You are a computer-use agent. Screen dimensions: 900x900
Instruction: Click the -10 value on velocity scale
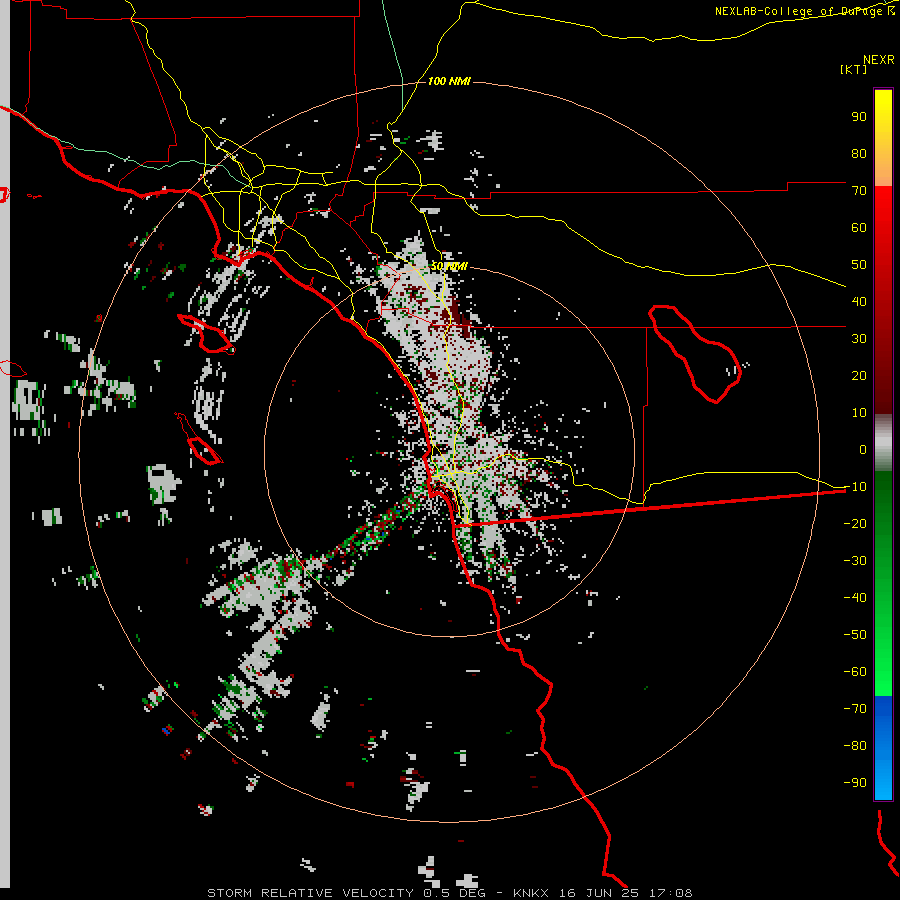(855, 487)
